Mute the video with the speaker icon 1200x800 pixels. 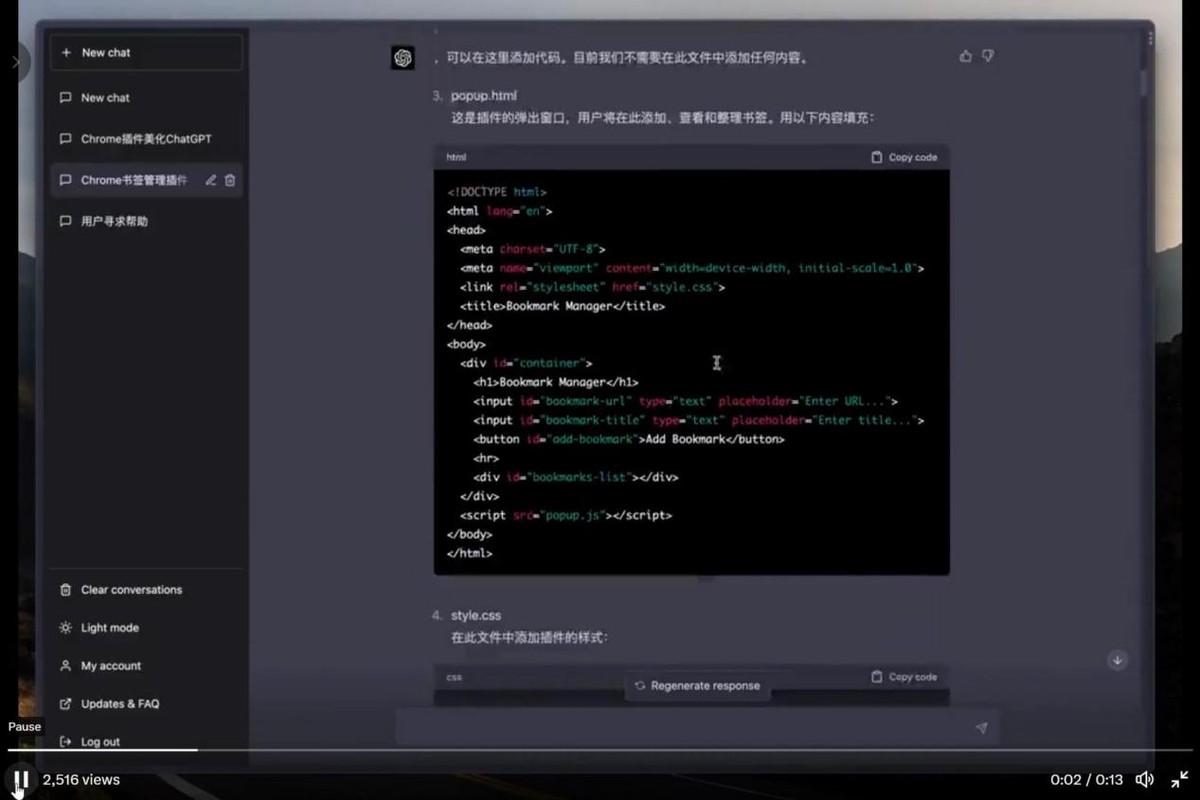click(x=1145, y=779)
